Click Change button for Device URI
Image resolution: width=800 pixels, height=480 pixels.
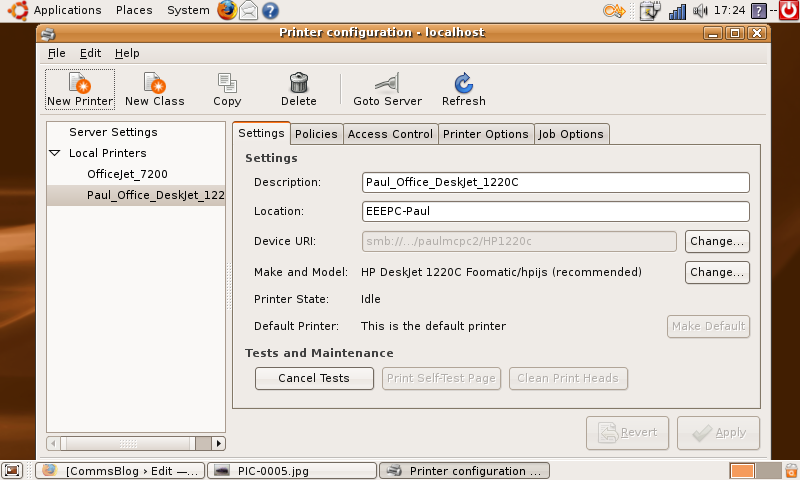[x=717, y=241]
